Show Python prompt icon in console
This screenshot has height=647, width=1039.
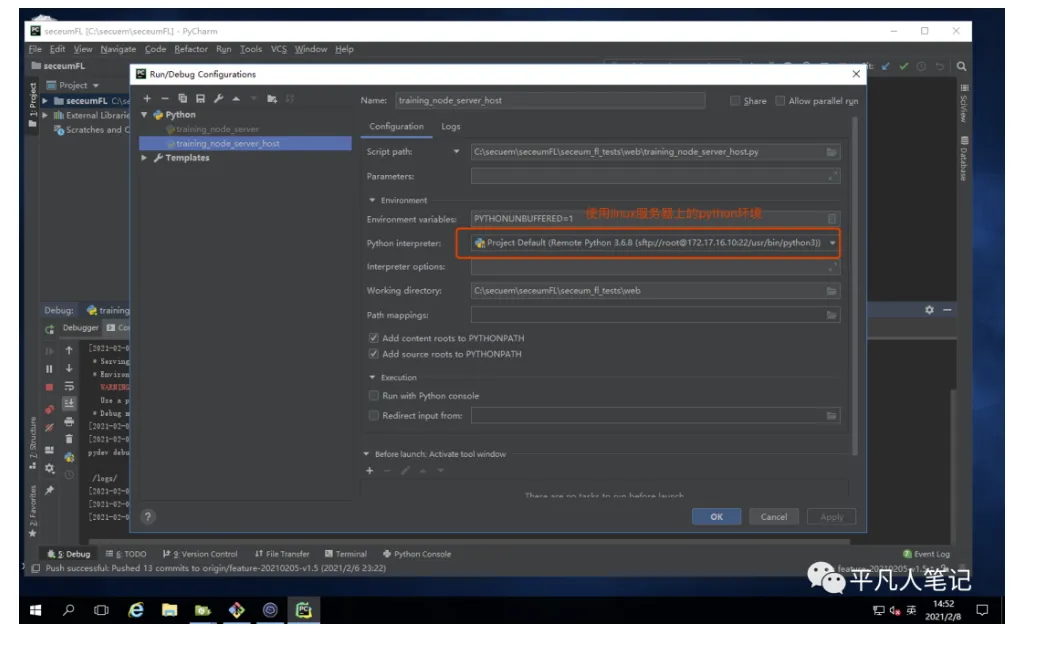69,457
